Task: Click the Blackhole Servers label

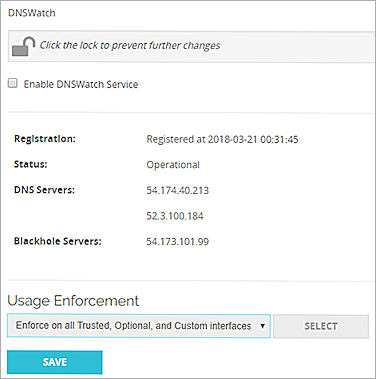Action: [x=58, y=241]
